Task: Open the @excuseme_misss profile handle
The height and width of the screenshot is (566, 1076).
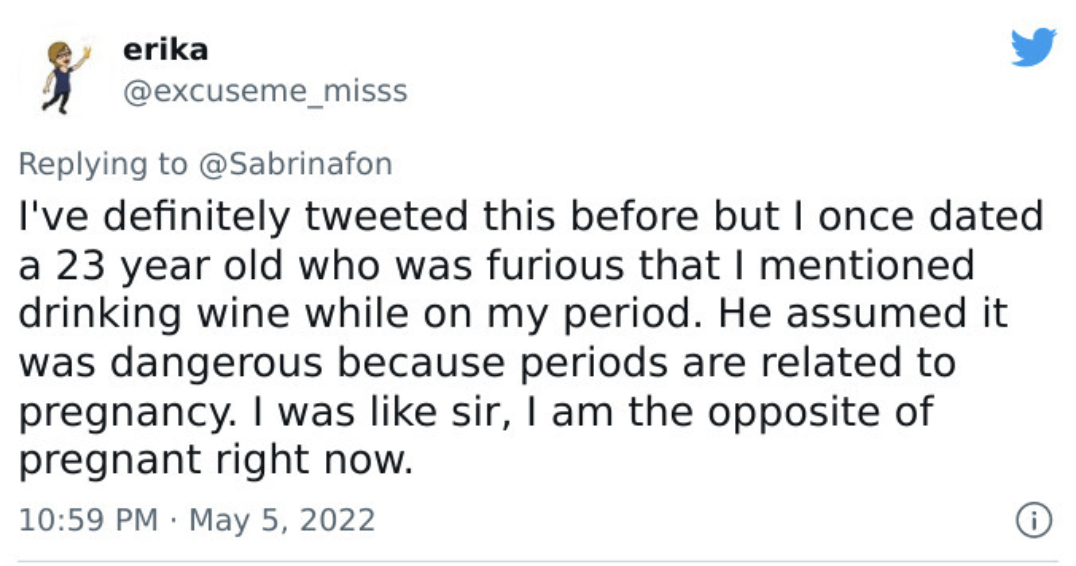Action: (265, 91)
